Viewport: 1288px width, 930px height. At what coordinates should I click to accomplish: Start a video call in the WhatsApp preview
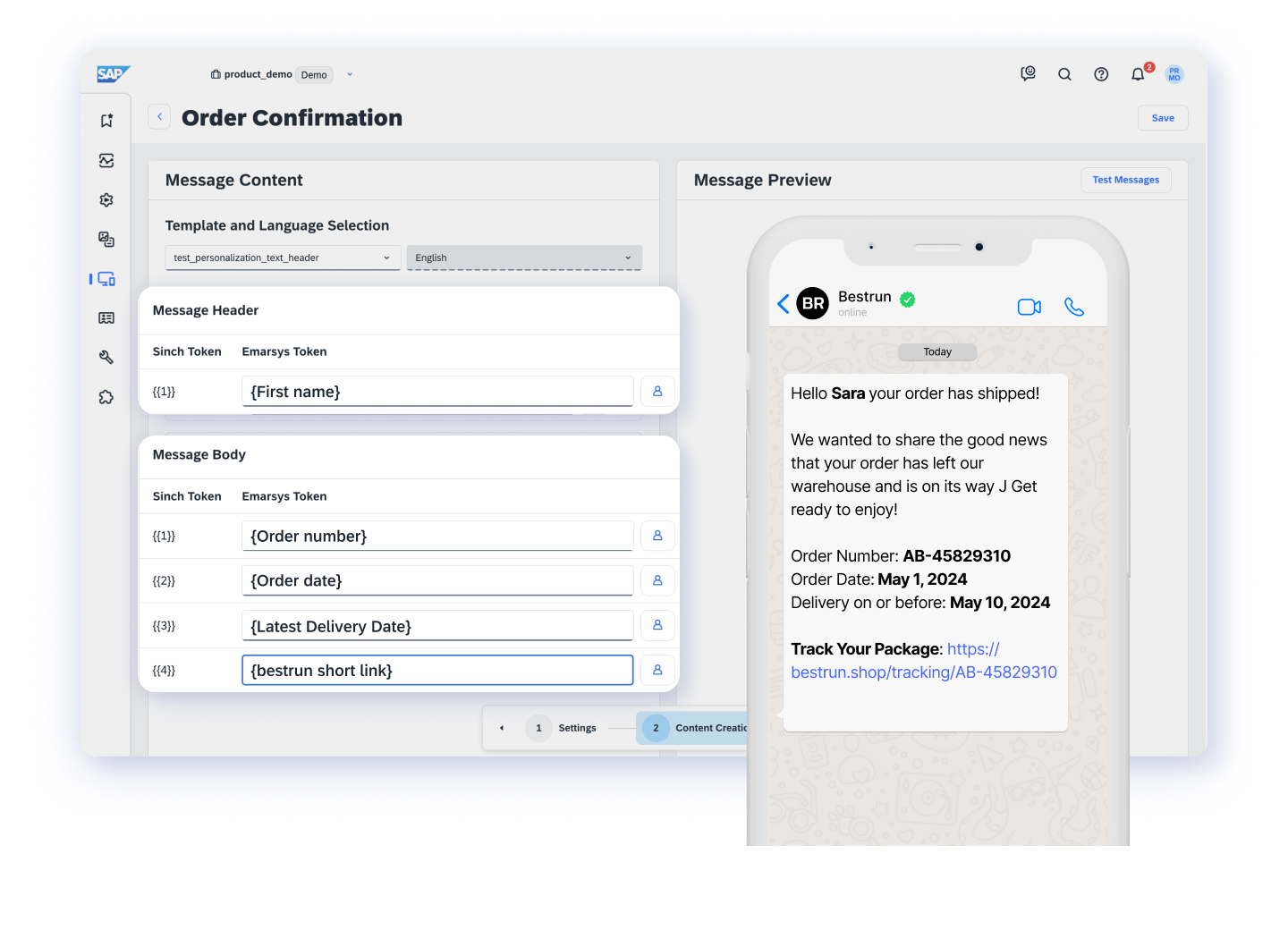point(1029,307)
